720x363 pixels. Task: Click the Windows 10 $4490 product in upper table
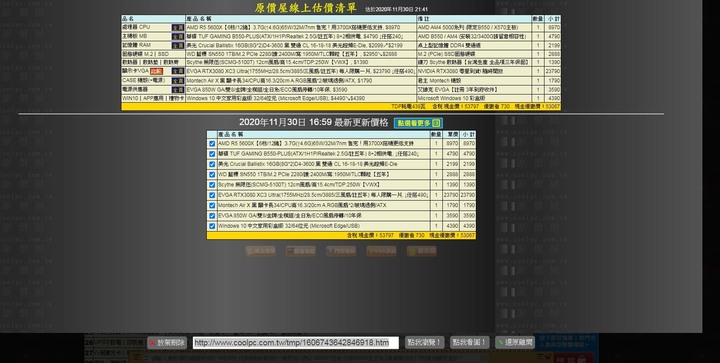coord(301,98)
